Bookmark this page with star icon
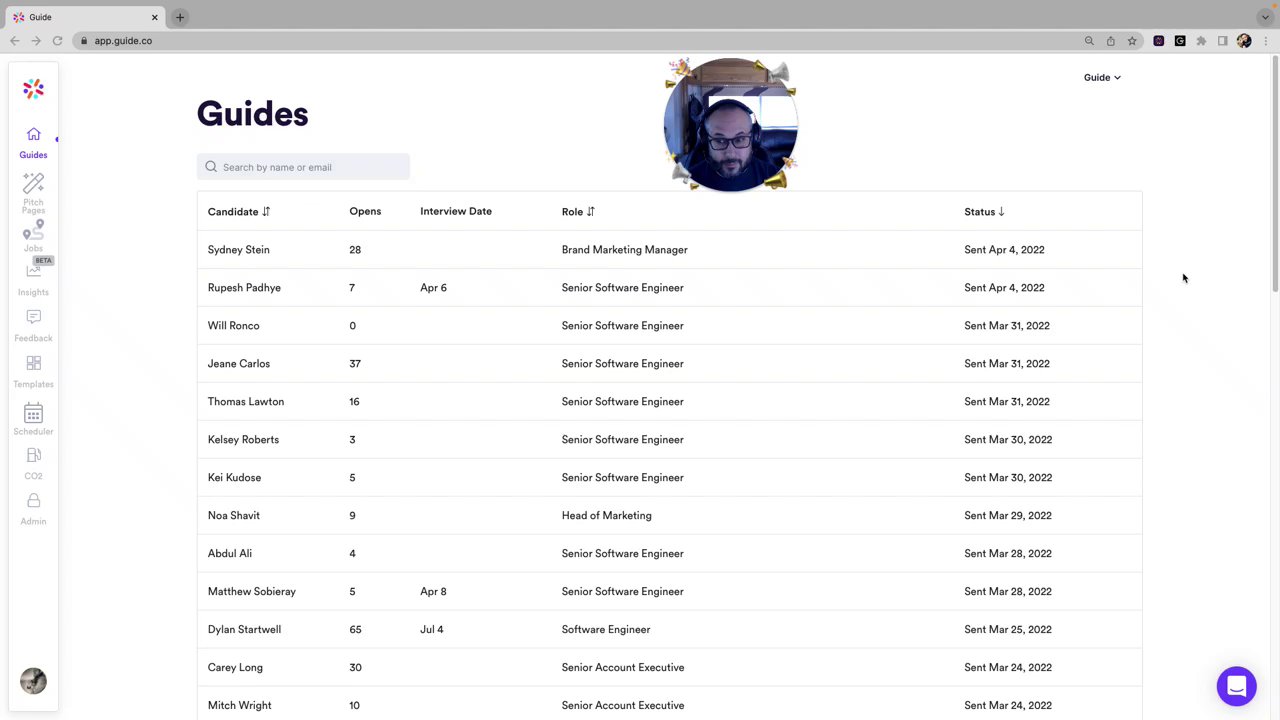The image size is (1280, 720). (x=1132, y=41)
